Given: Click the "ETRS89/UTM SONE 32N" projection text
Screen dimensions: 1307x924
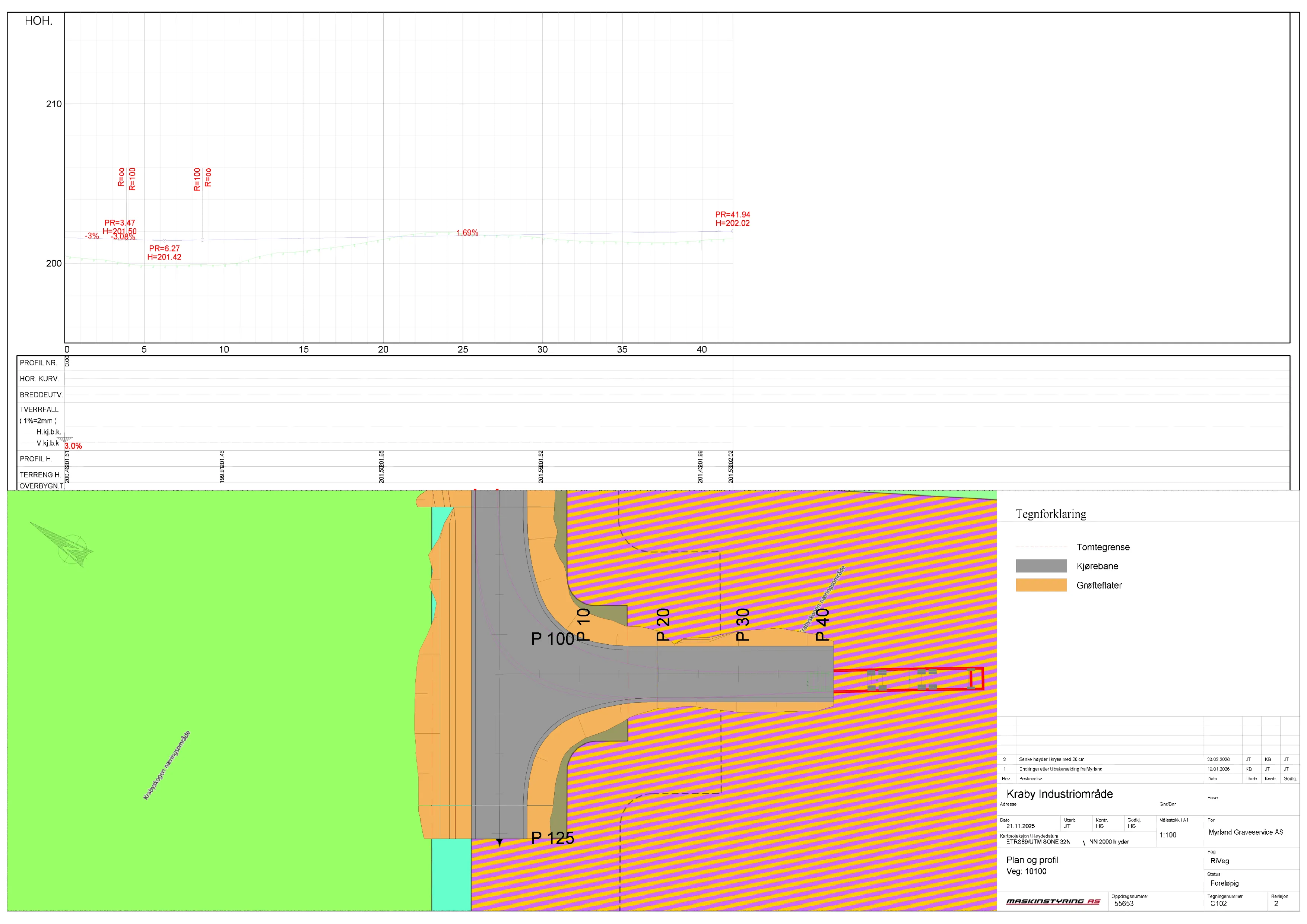Looking at the screenshot, I should [1038, 842].
